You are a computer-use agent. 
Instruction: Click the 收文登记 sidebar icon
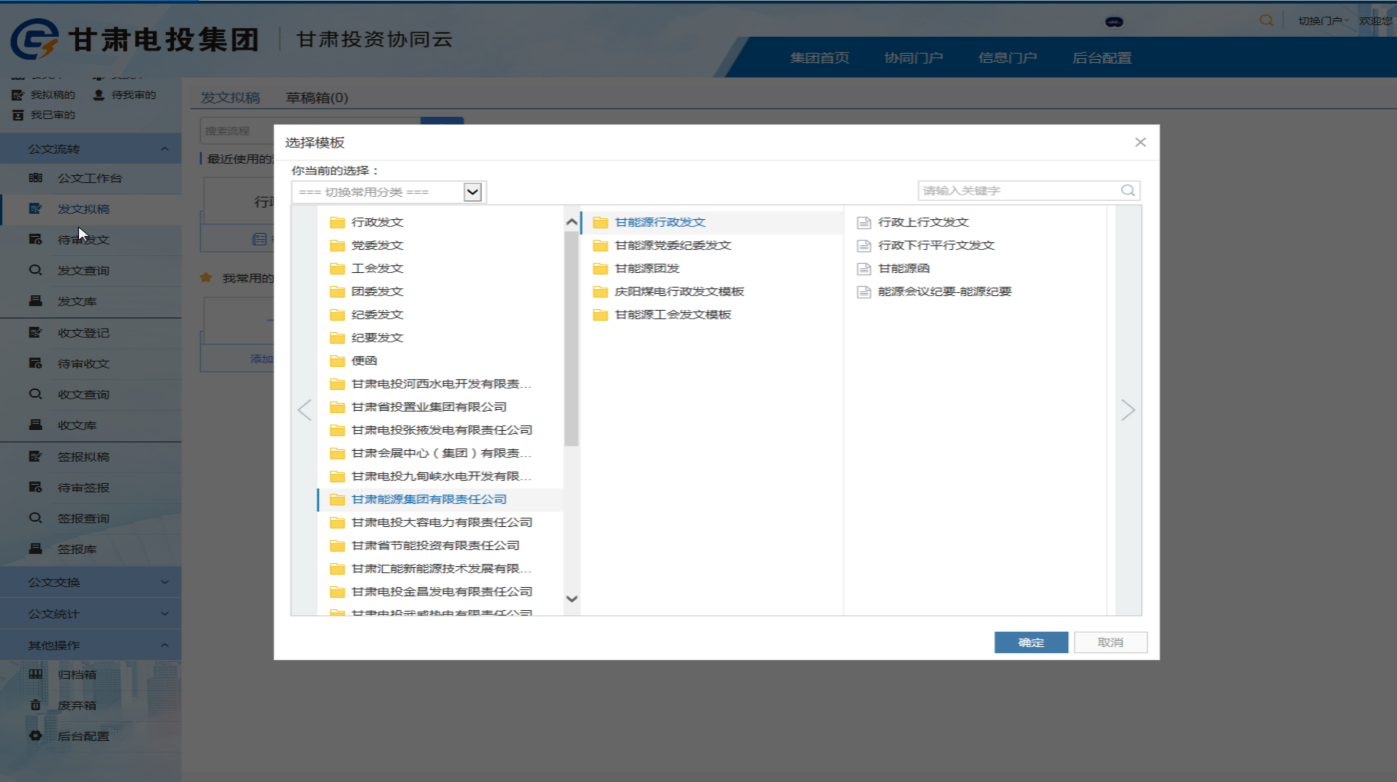click(x=36, y=333)
